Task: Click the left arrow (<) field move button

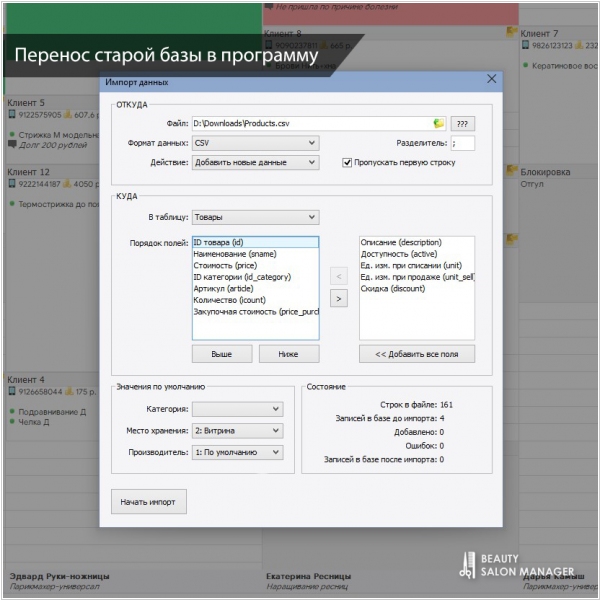Action: (338, 276)
